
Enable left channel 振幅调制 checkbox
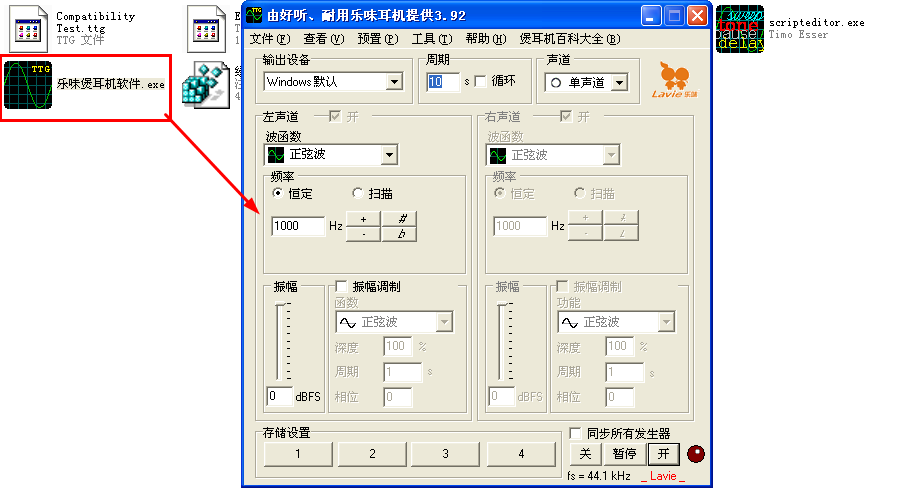point(341,287)
